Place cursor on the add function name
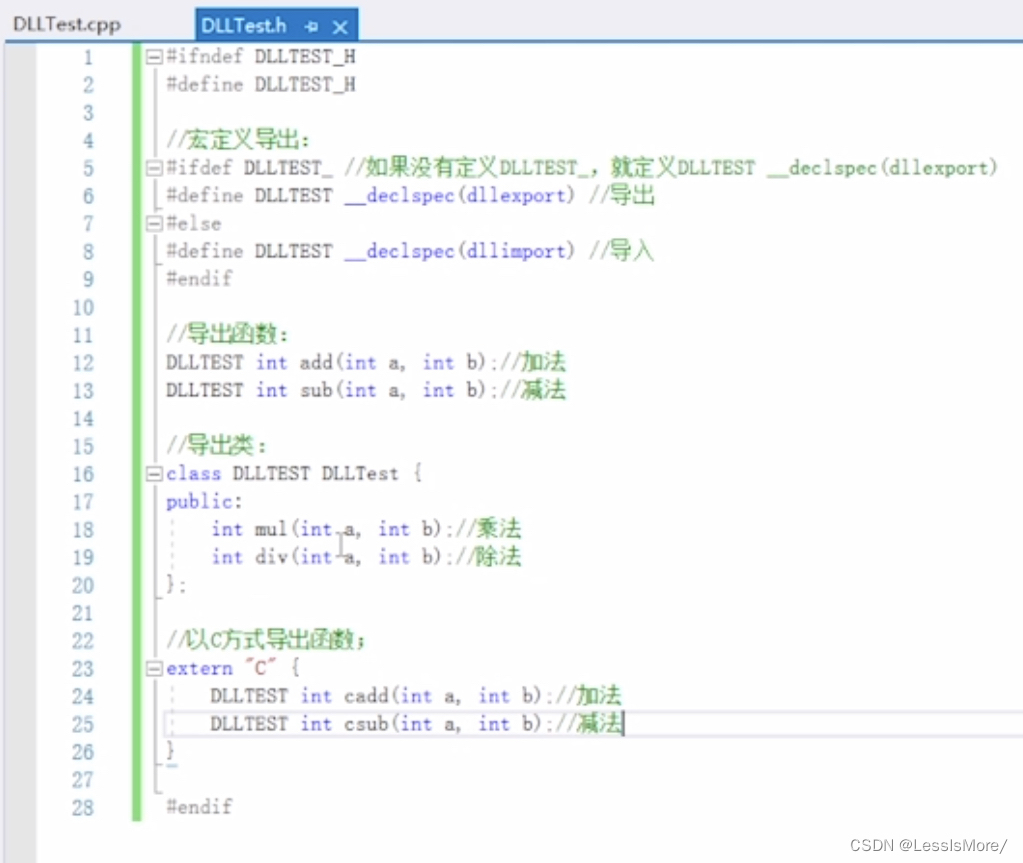Image resolution: width=1023 pixels, height=863 pixels. [x=316, y=362]
